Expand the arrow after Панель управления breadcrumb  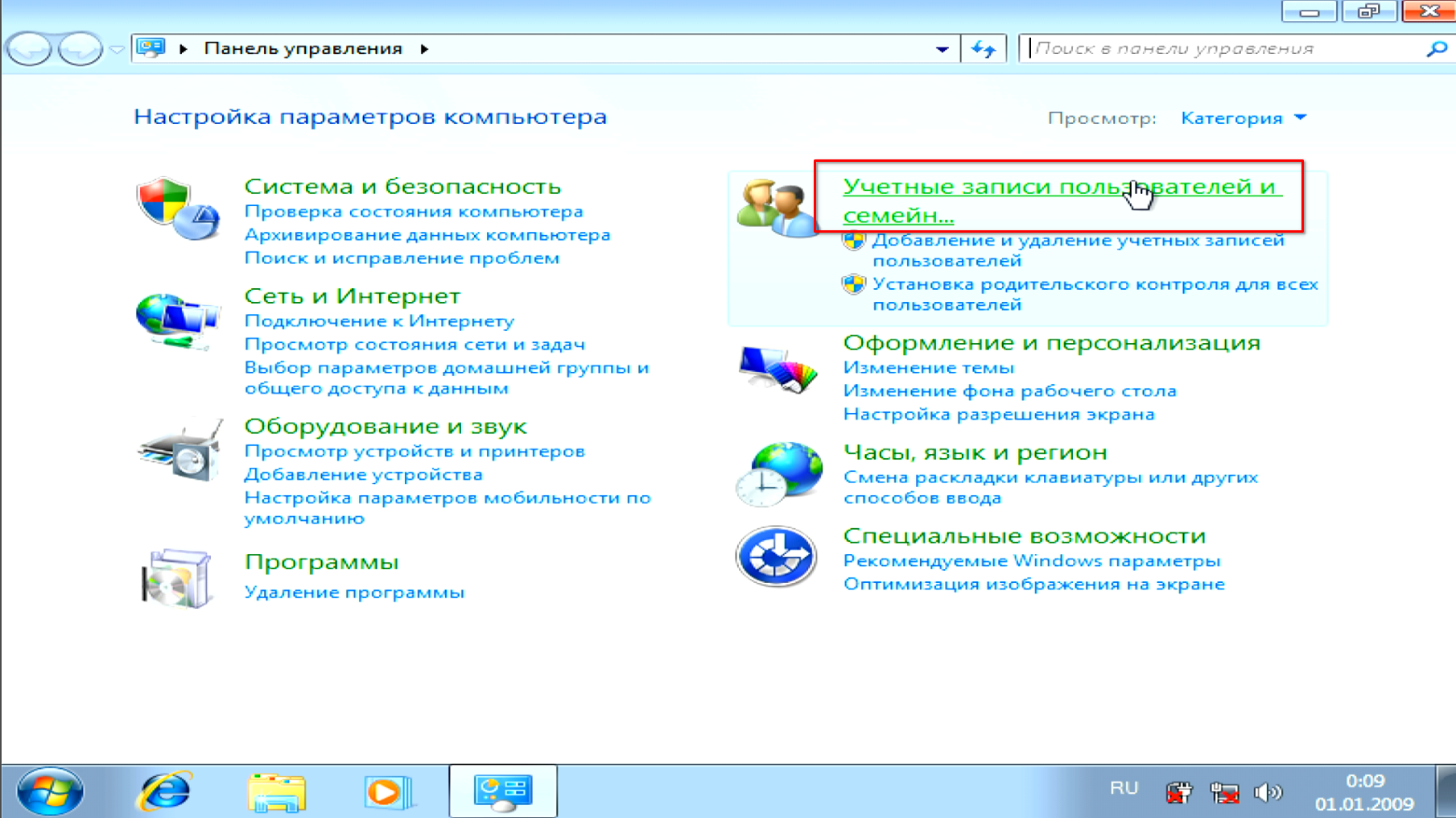coord(424,49)
